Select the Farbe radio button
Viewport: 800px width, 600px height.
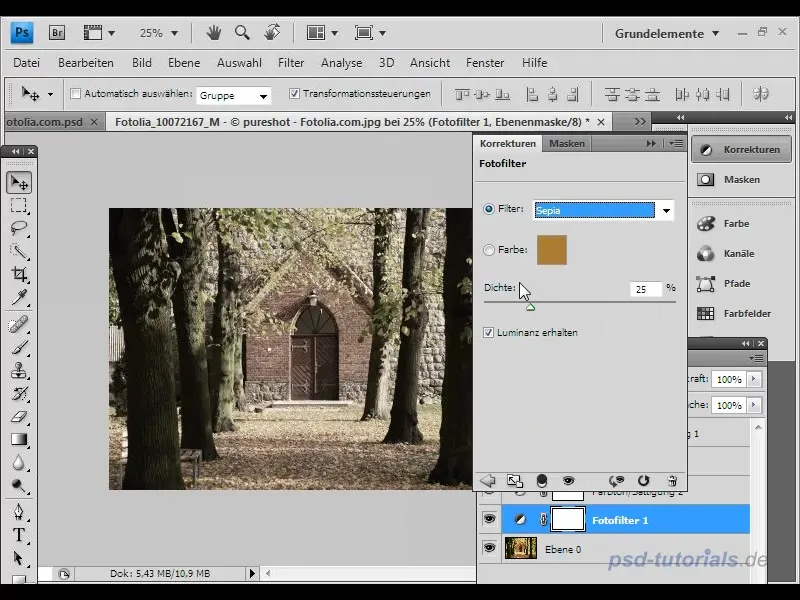489,250
